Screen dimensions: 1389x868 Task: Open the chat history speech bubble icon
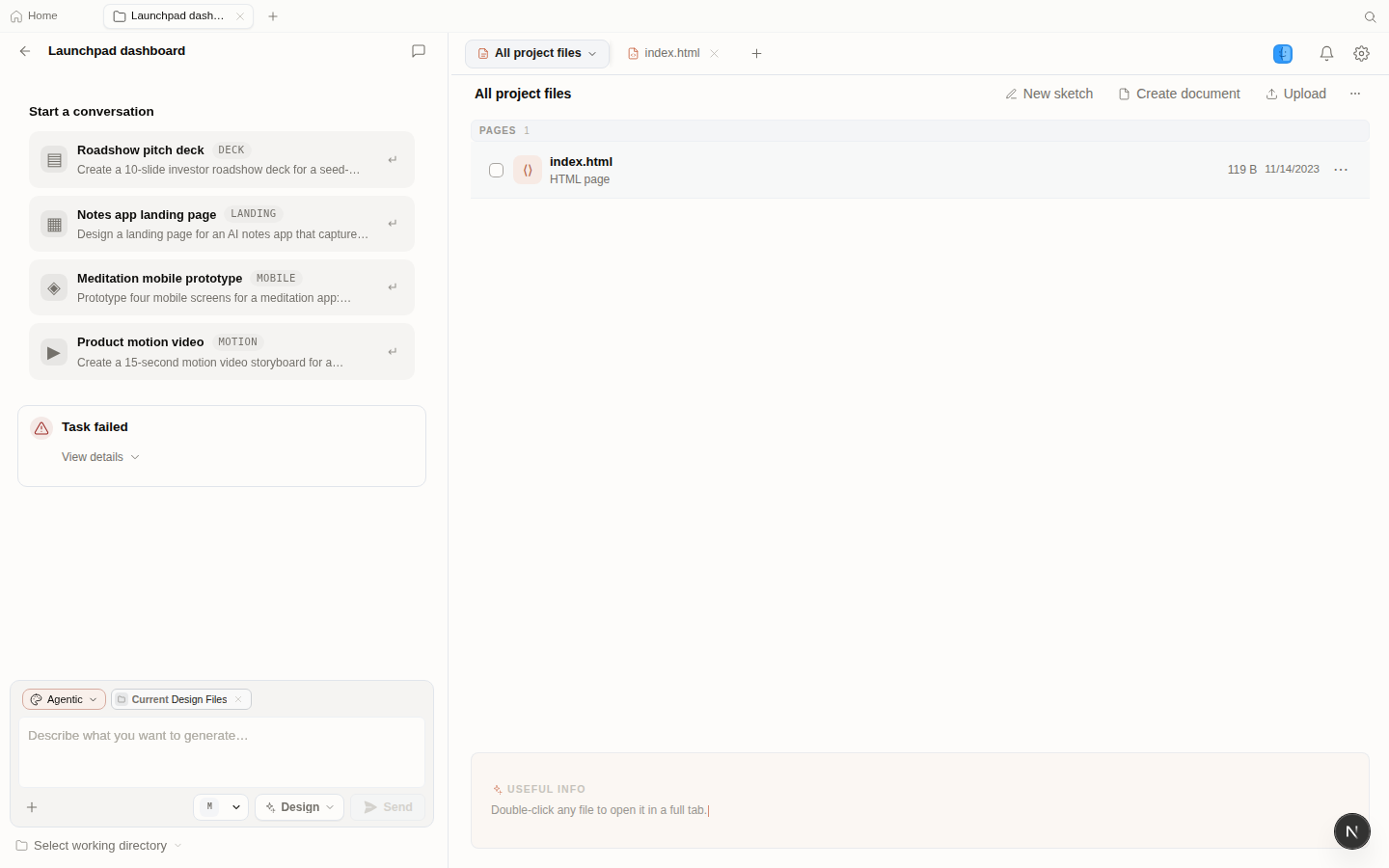(419, 51)
